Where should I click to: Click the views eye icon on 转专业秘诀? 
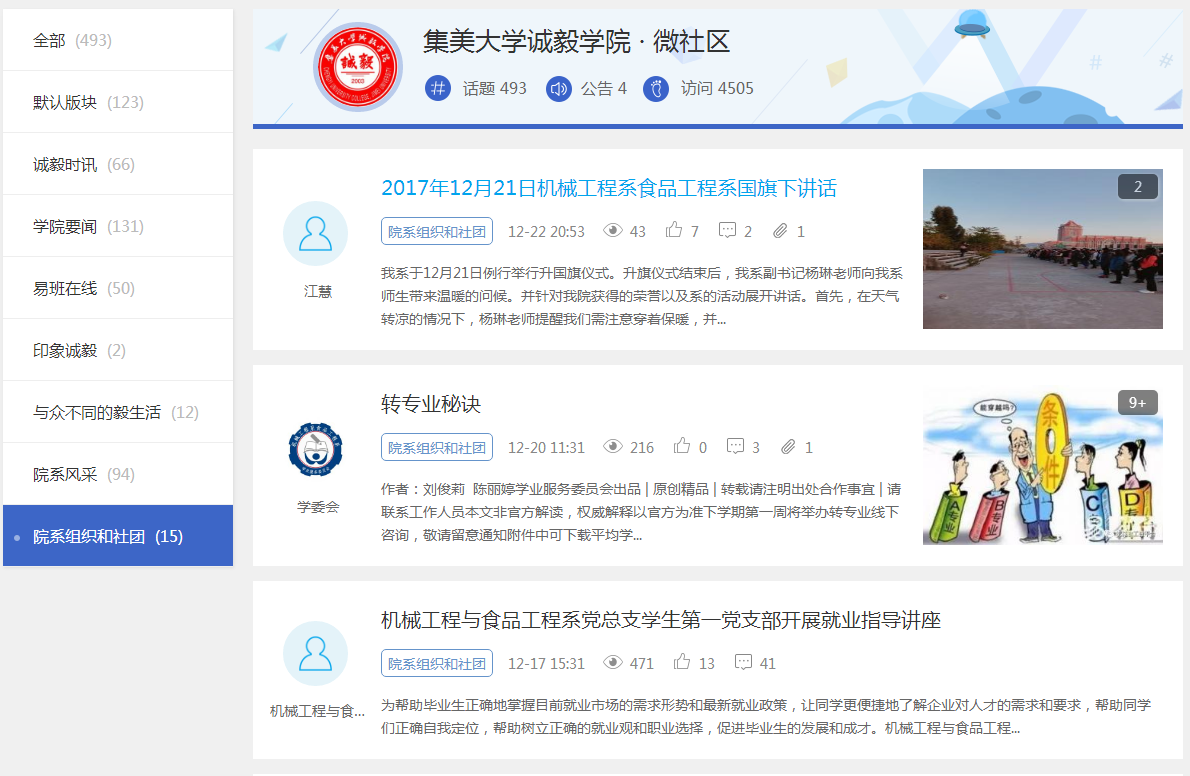613,447
